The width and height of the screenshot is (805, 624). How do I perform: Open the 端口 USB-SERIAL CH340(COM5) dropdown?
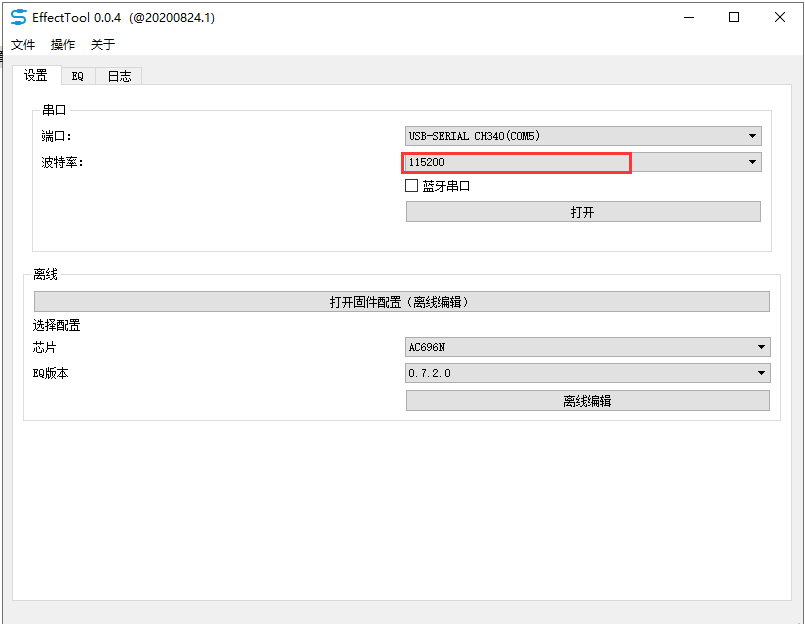[583, 136]
